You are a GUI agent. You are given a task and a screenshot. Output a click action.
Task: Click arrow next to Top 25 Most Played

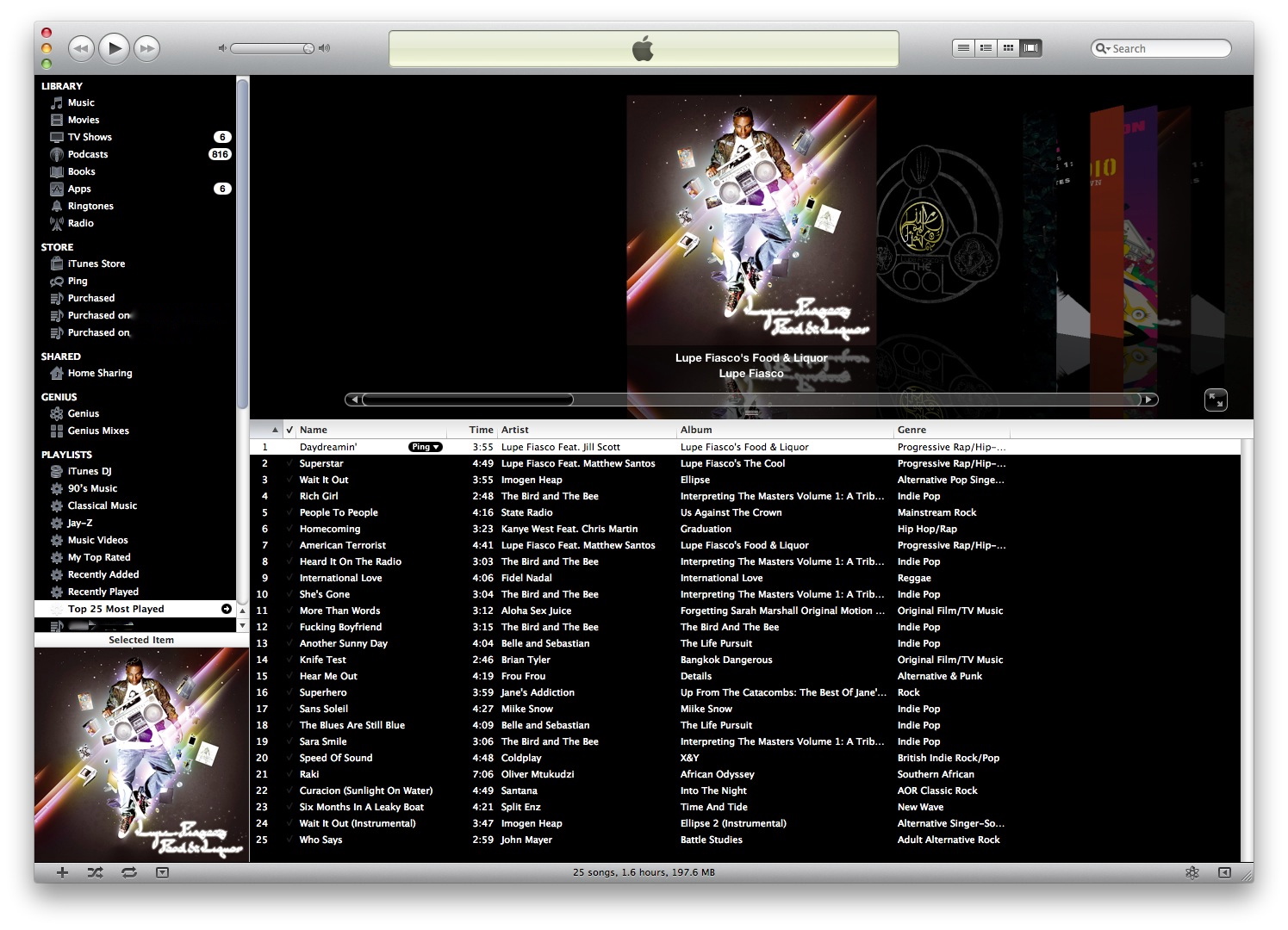pyautogui.click(x=227, y=609)
